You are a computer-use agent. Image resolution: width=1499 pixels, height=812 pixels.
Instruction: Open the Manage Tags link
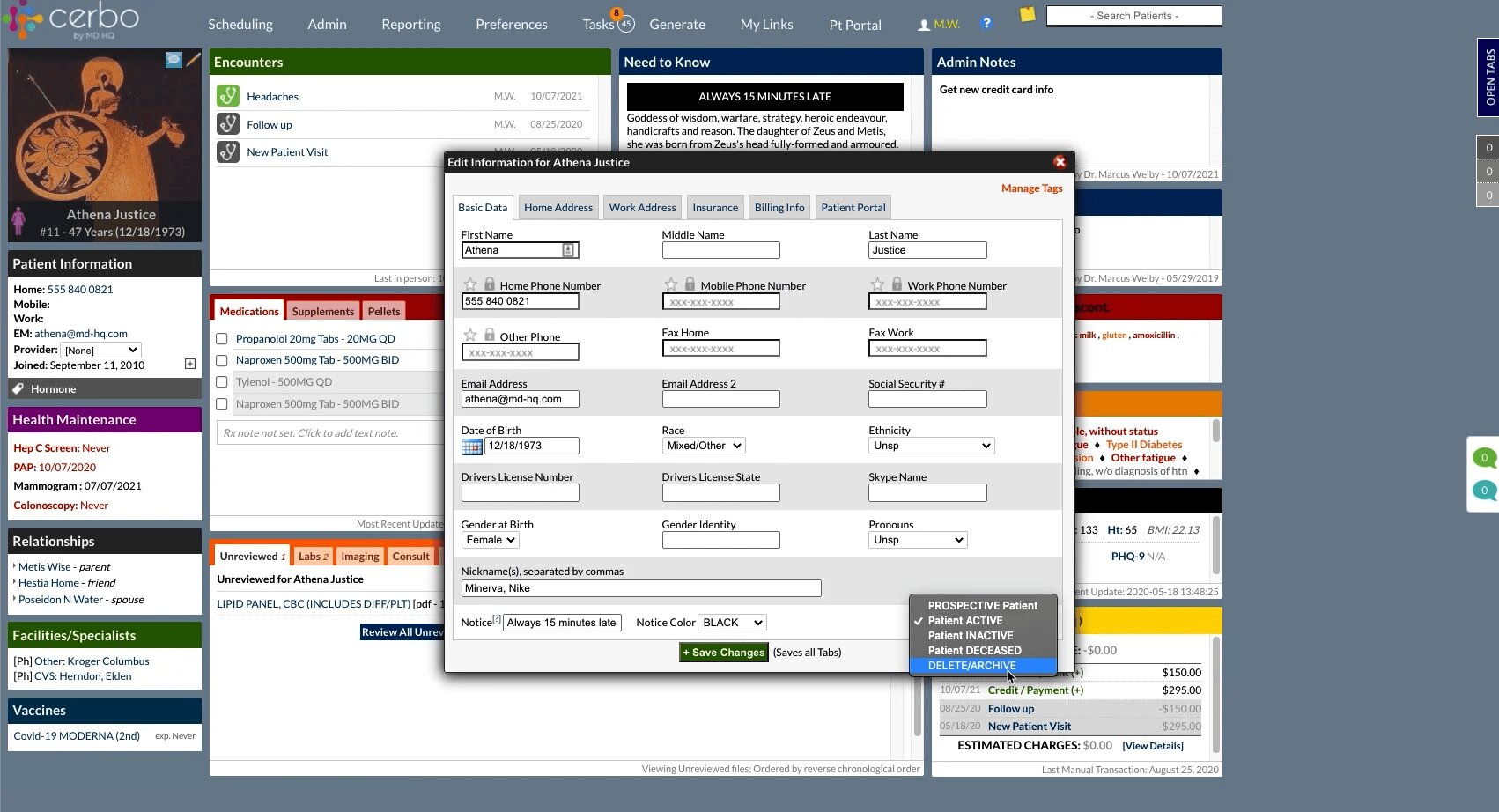[1031, 188]
